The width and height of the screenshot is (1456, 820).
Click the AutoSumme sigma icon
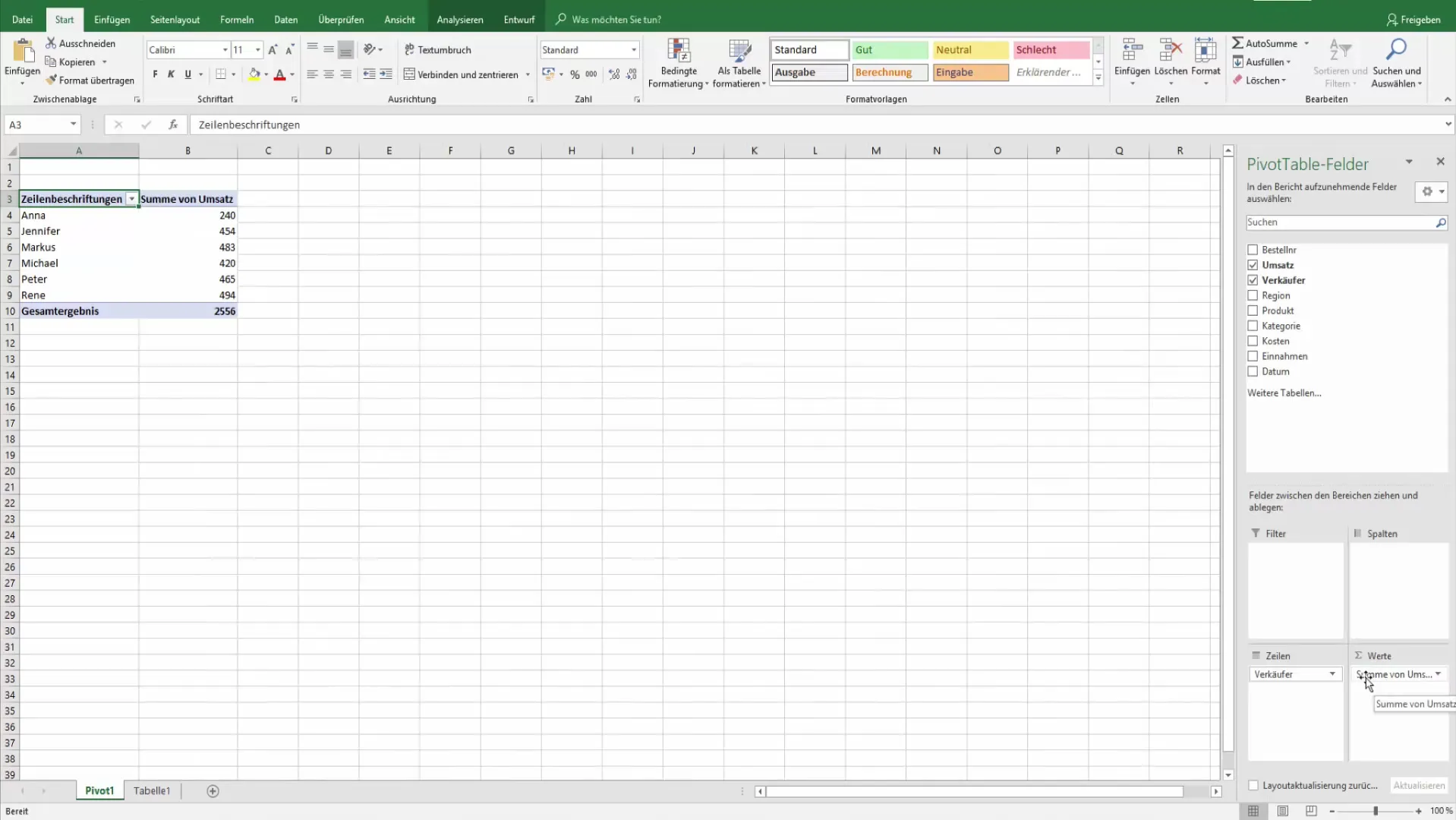(x=1237, y=43)
